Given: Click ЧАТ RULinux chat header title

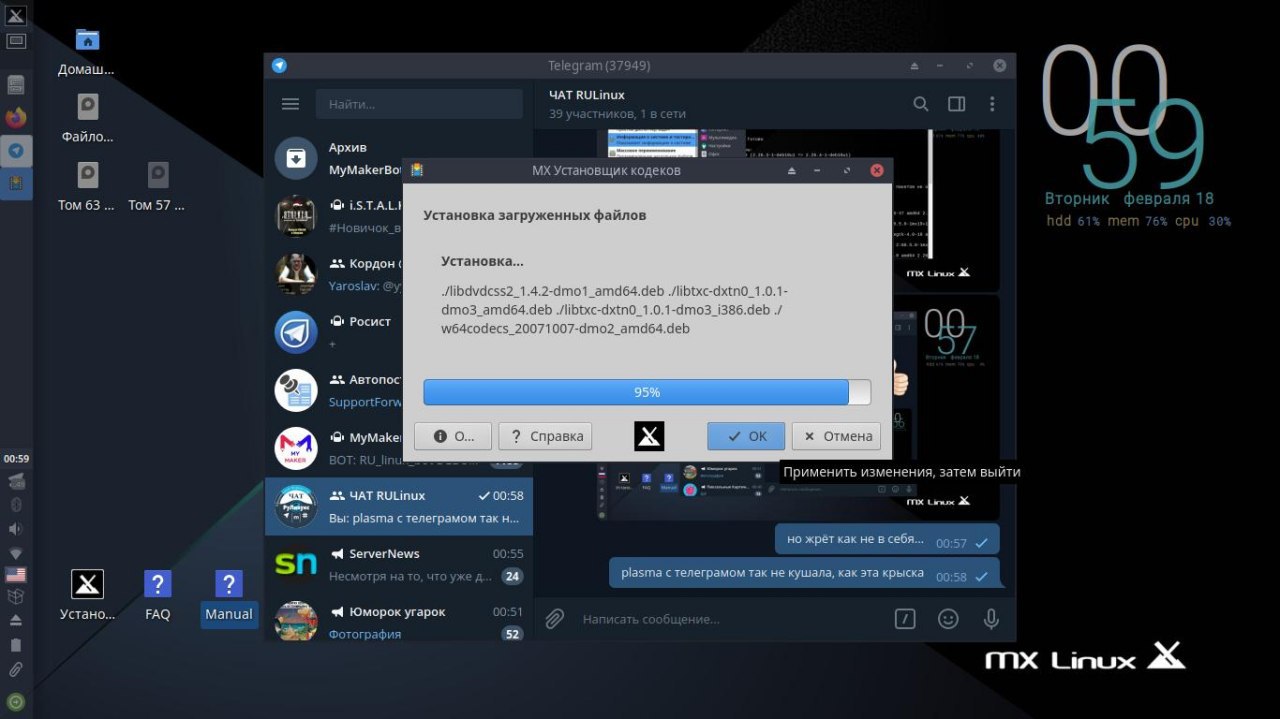Looking at the screenshot, I should [587, 95].
